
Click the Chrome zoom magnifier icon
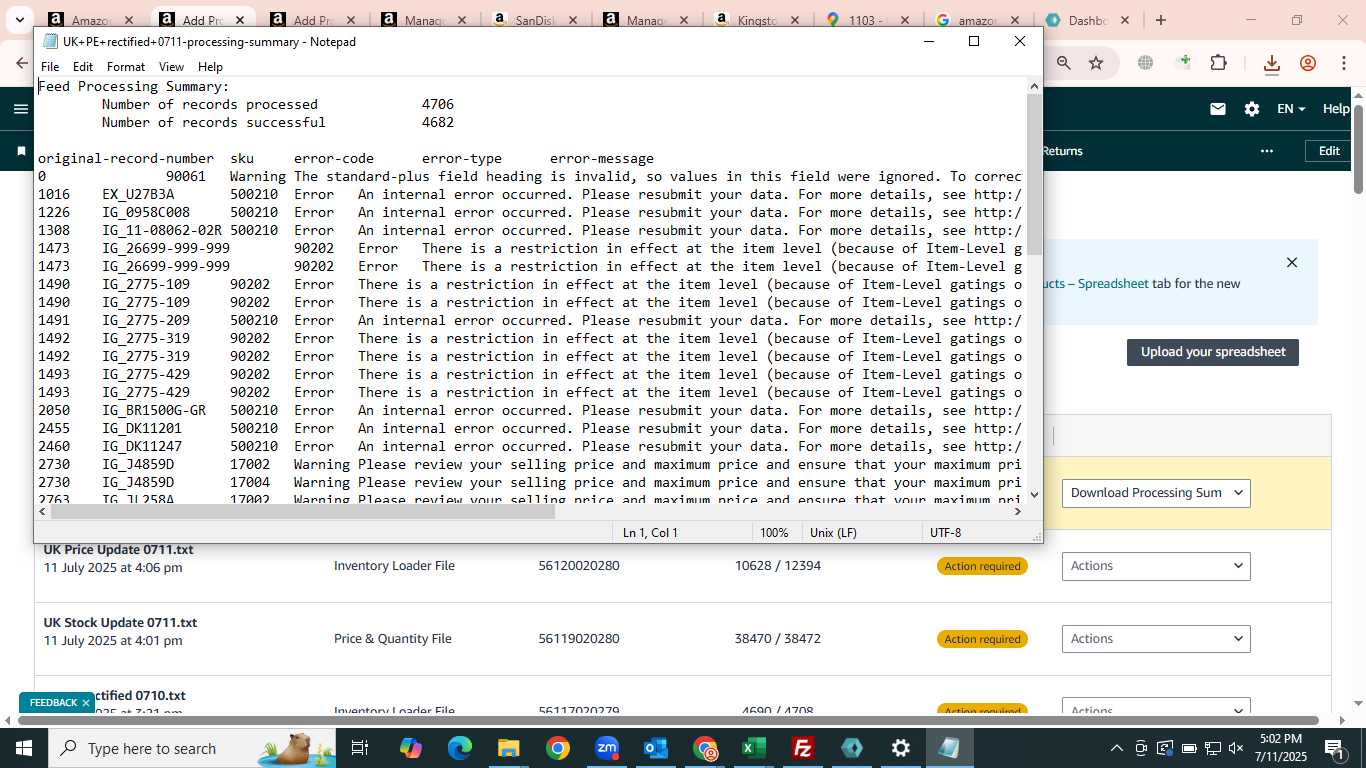pos(1064,63)
